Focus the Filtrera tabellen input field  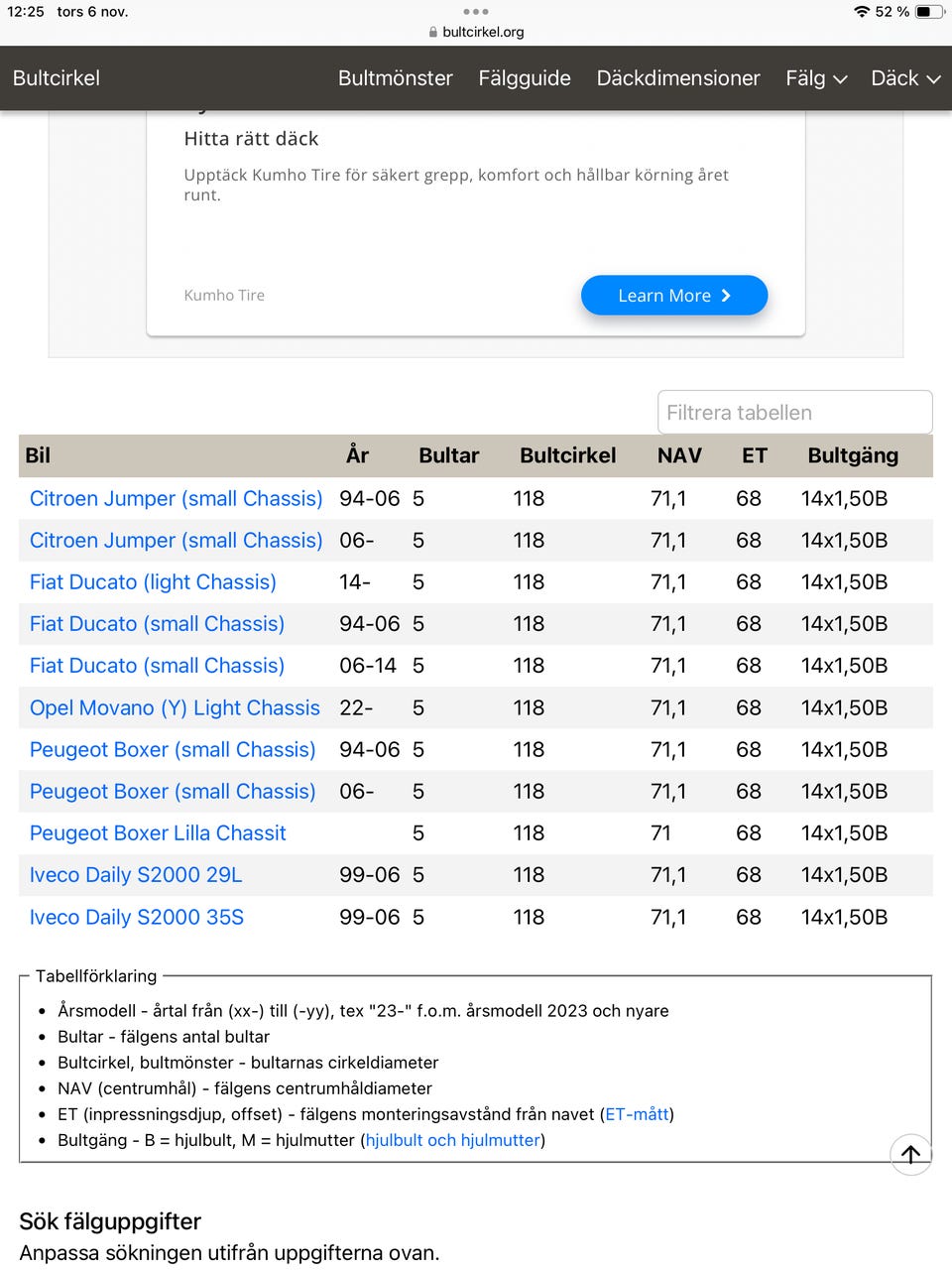coord(794,413)
